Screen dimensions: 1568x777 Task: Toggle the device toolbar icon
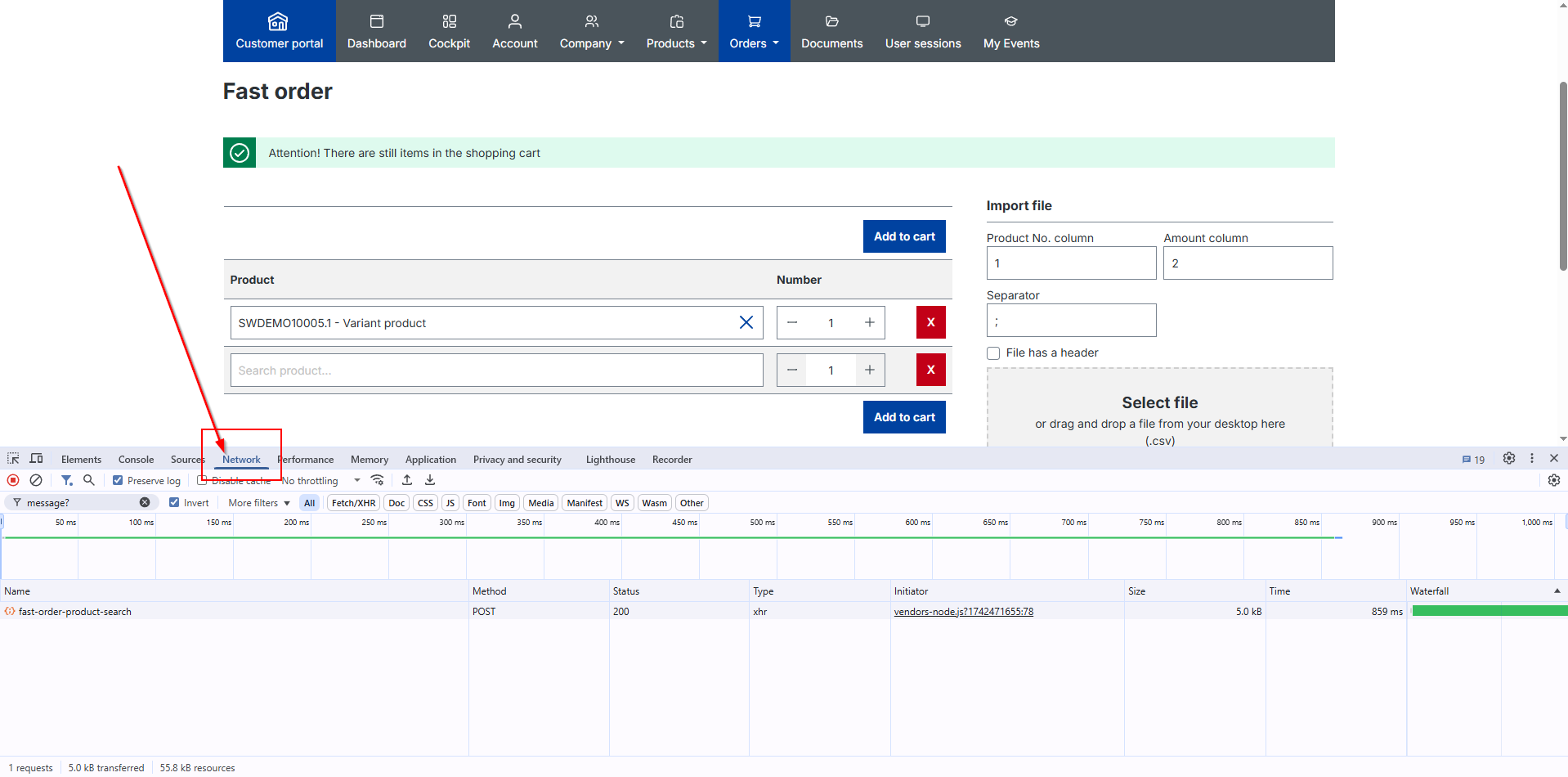(37, 459)
